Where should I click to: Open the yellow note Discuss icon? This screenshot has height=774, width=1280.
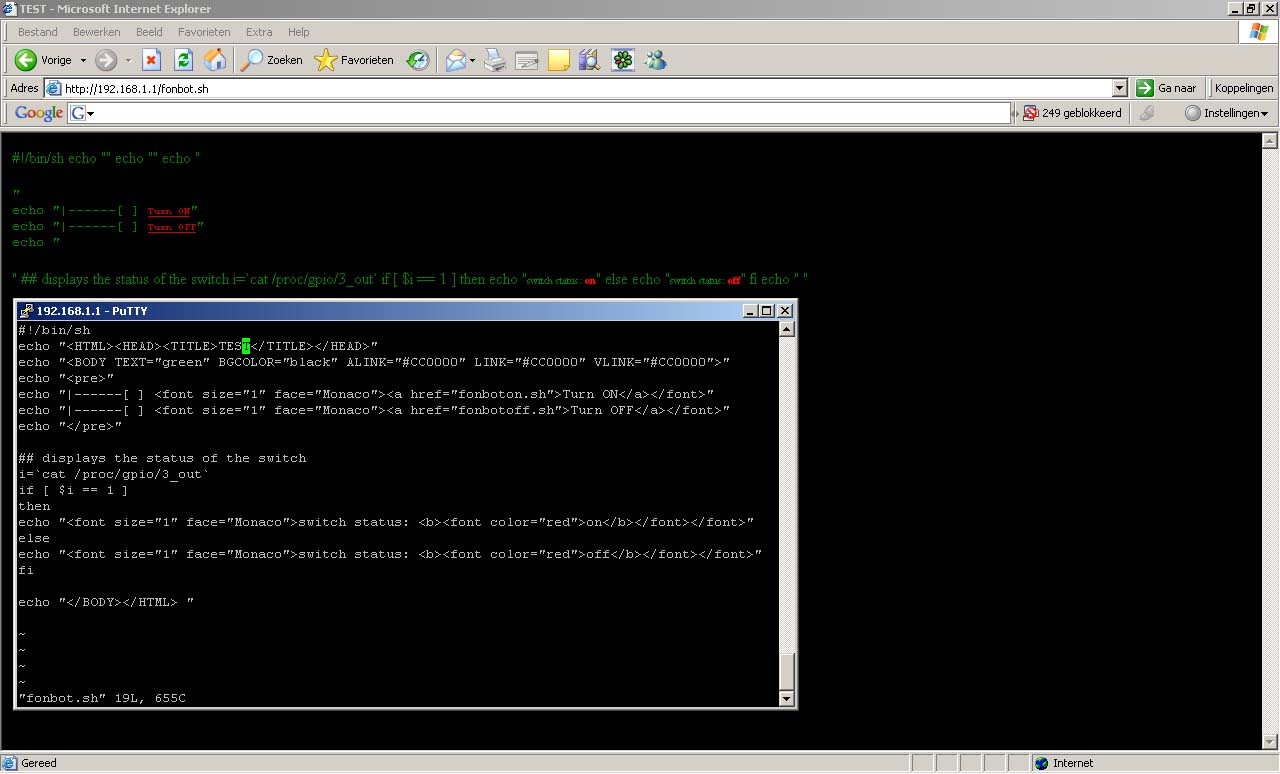559,60
